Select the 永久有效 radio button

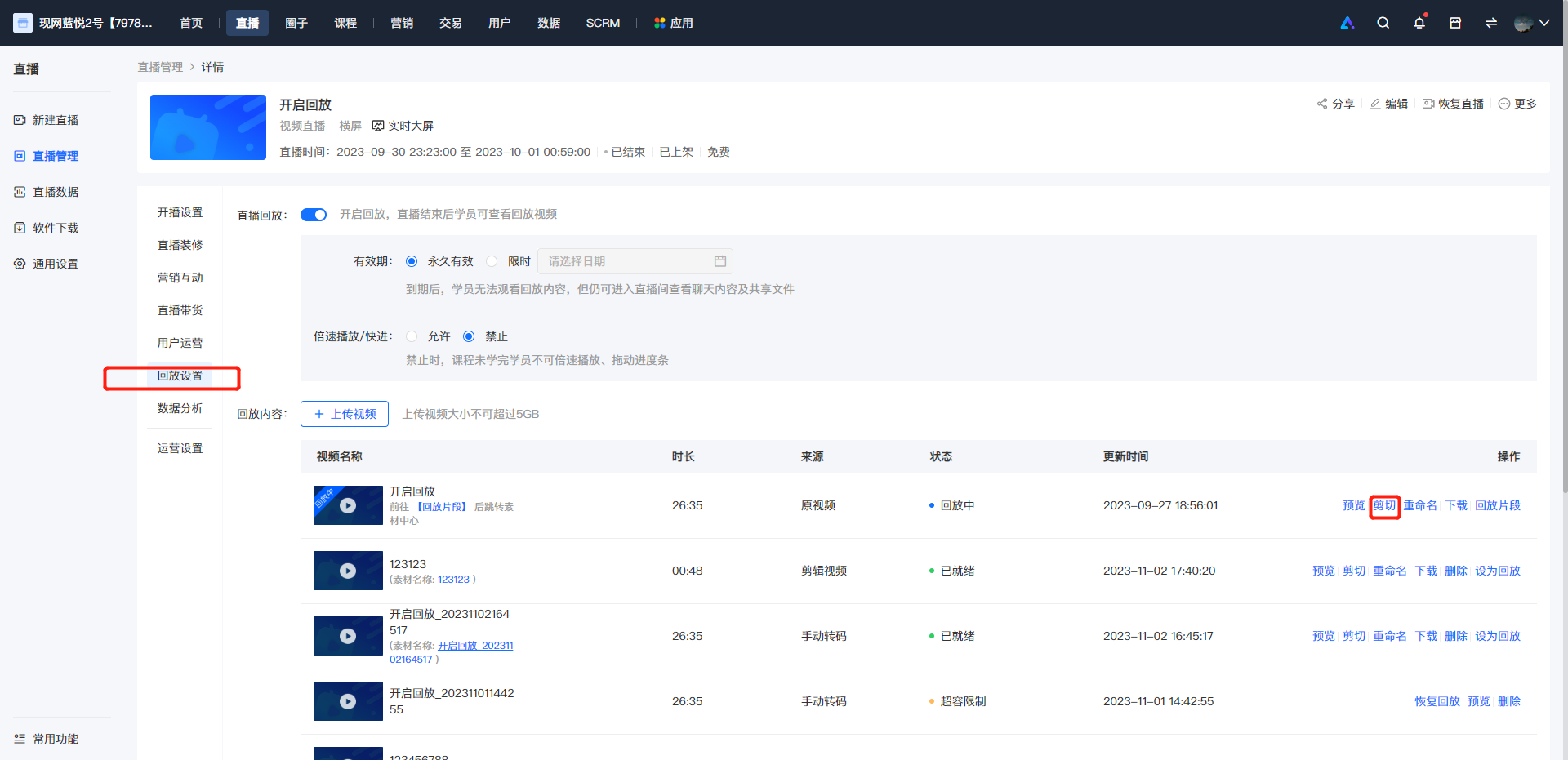[412, 261]
